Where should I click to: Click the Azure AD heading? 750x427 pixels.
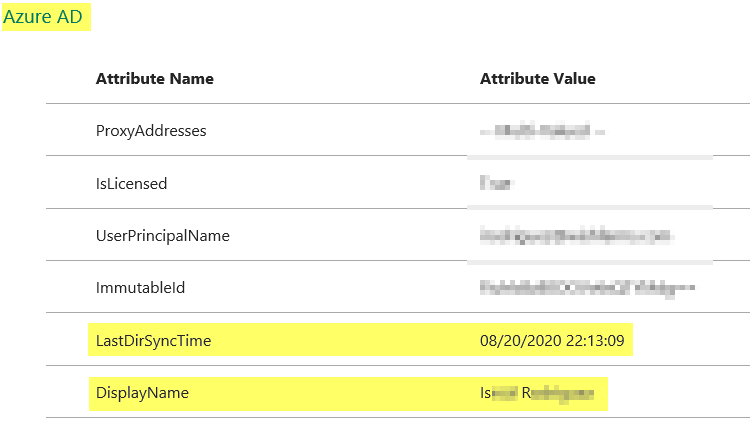click(43, 17)
